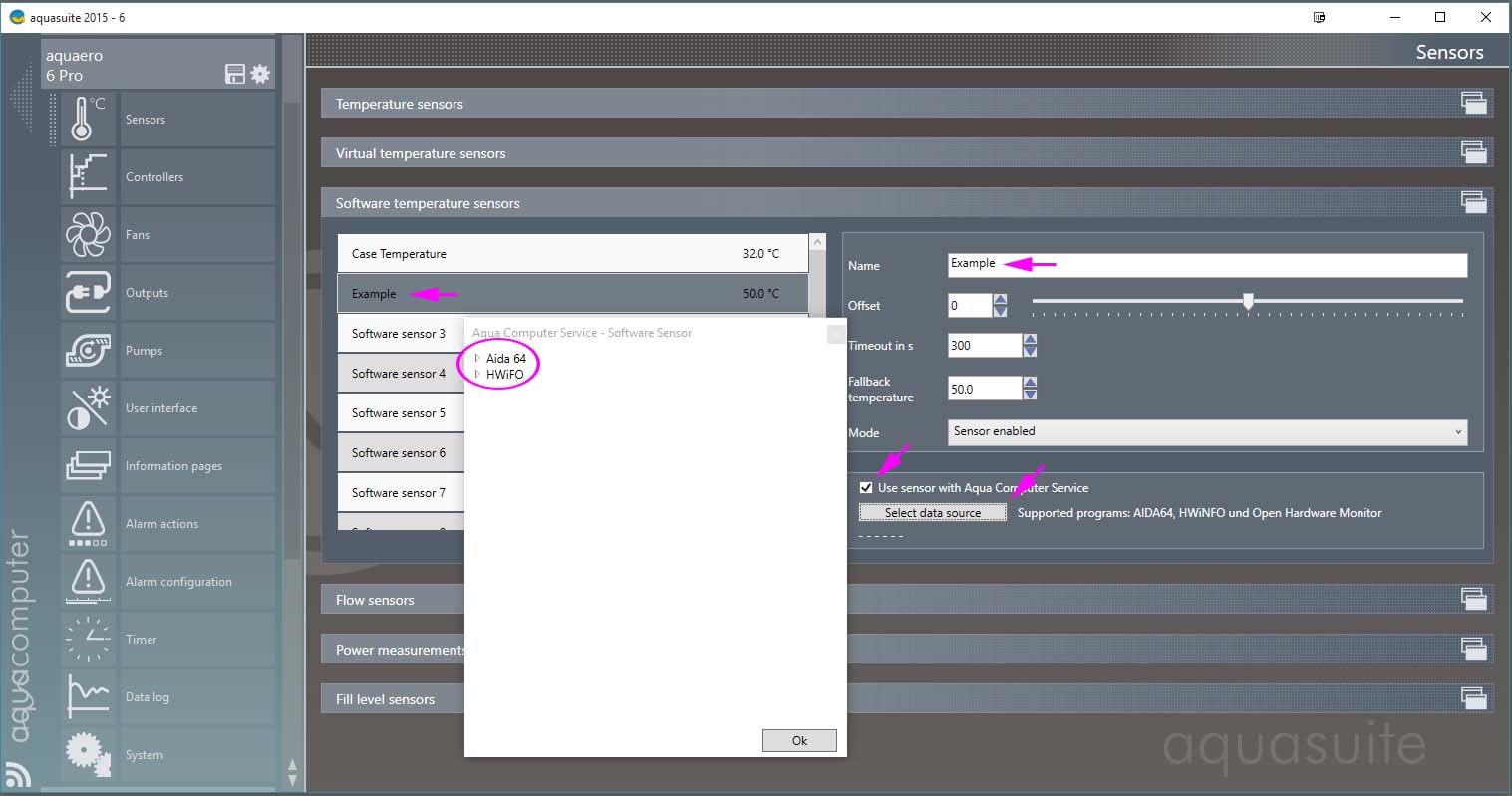
Task: Select the Pumps icon in sidebar
Action: [88, 351]
